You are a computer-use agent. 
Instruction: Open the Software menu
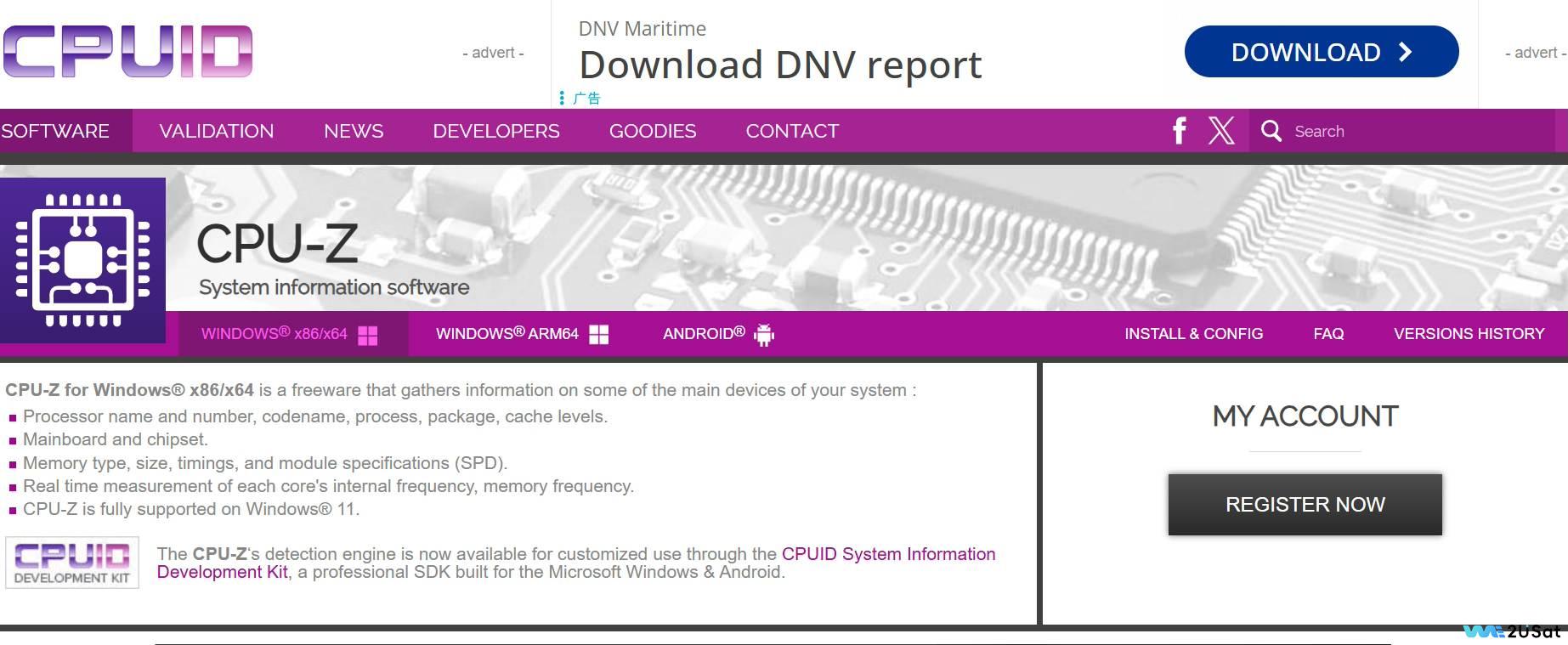click(55, 131)
